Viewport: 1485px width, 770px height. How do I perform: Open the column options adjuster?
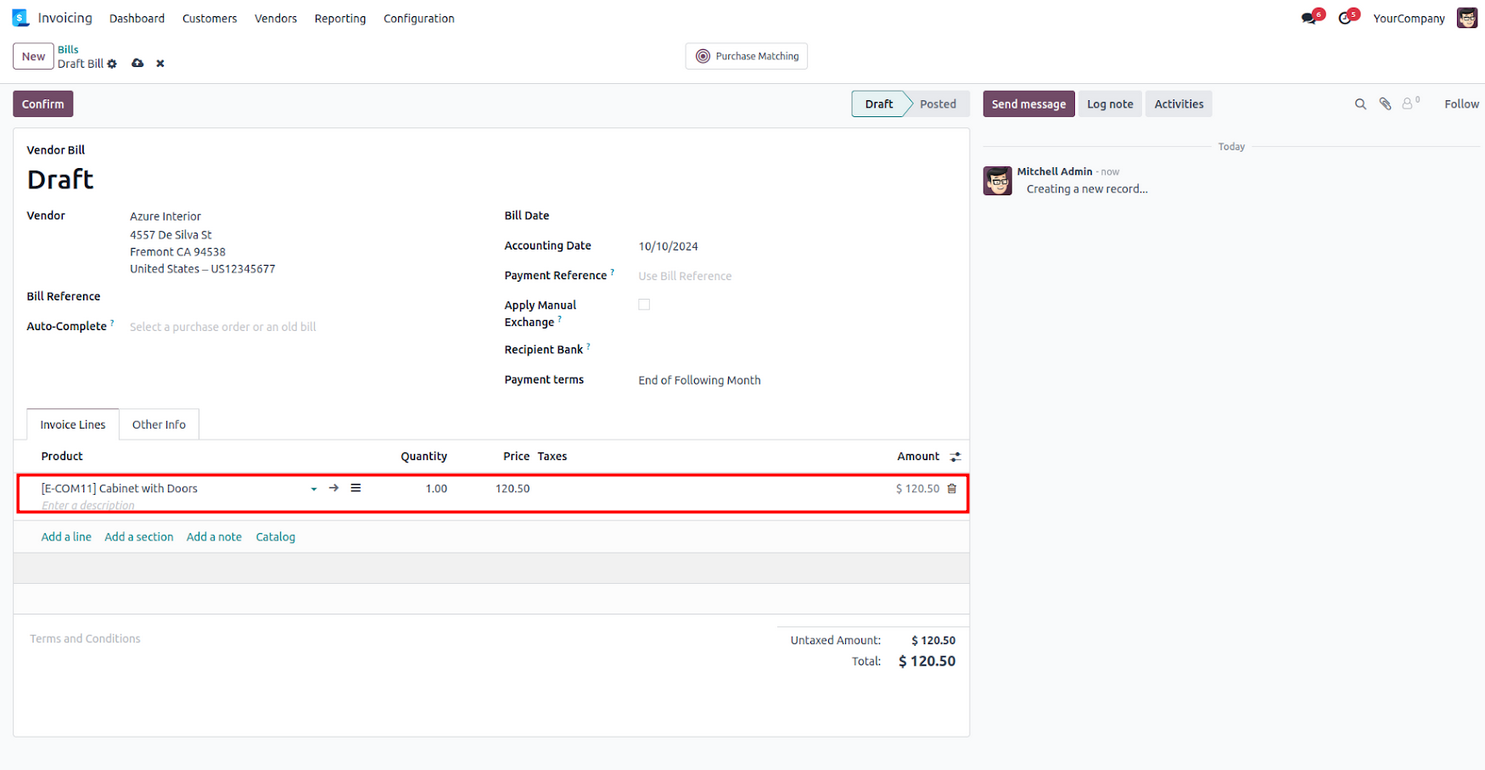955,457
